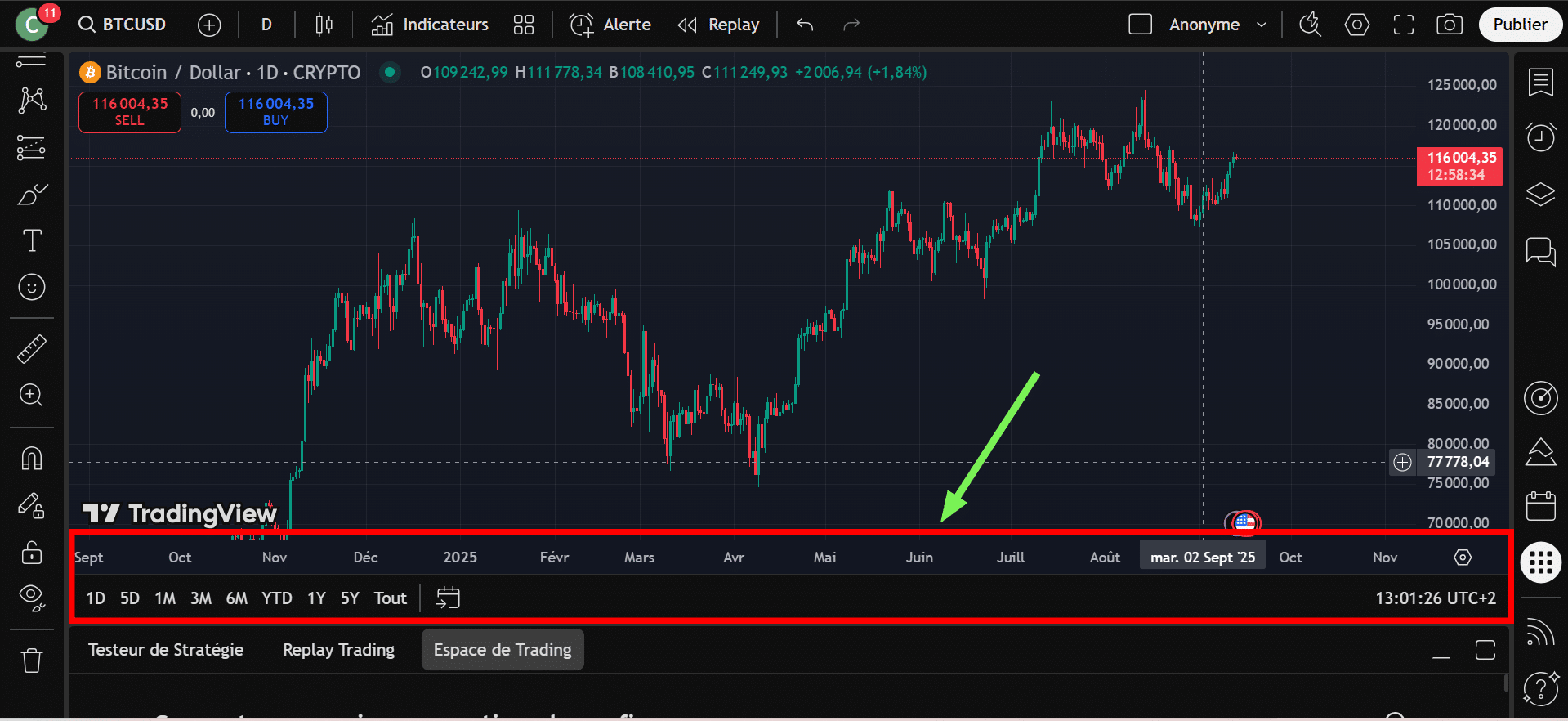Toggle lock all drawings
Viewport: 1568px width, 721px height.
[32, 553]
